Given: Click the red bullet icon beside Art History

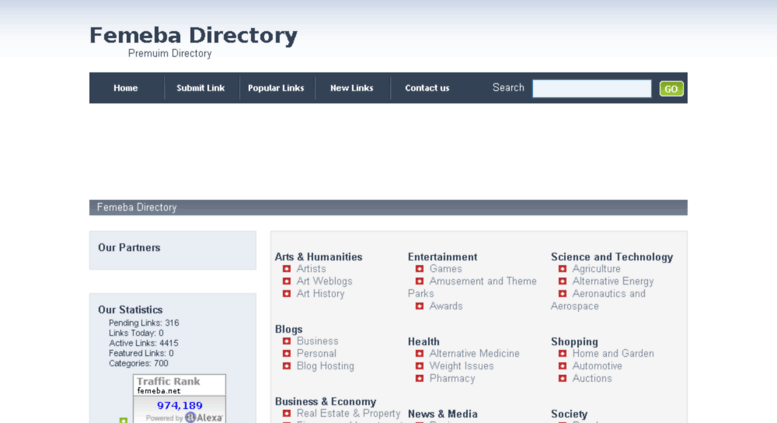Looking at the screenshot, I should click(x=286, y=294).
